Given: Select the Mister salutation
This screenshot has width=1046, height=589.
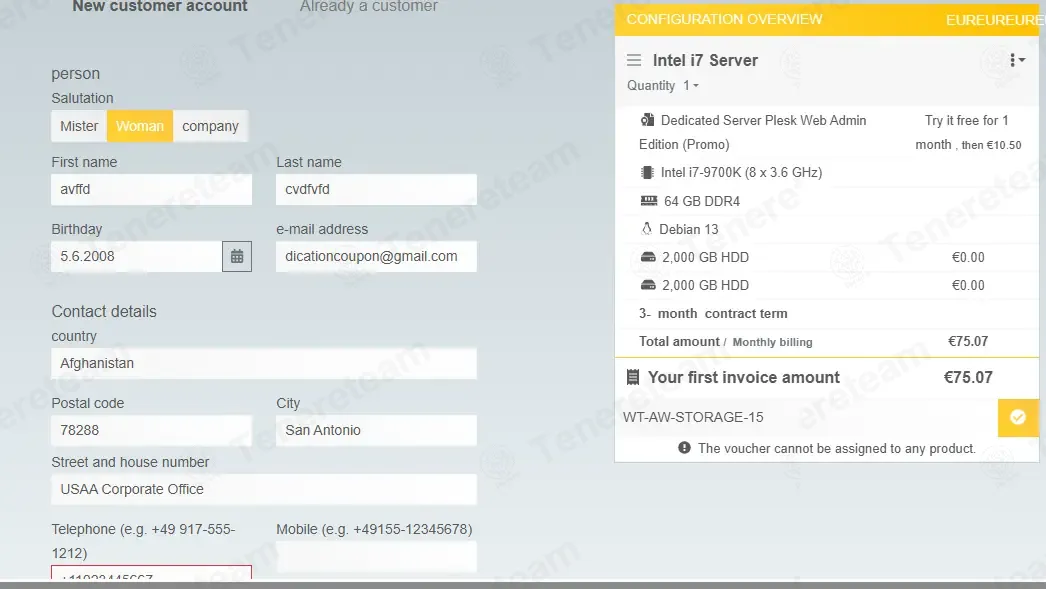Looking at the screenshot, I should (79, 126).
